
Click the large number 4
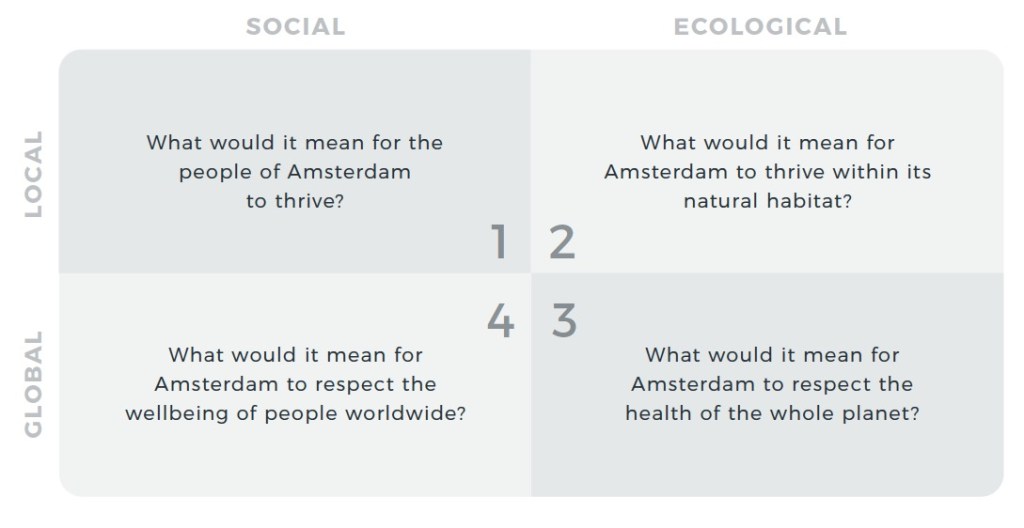500,321
